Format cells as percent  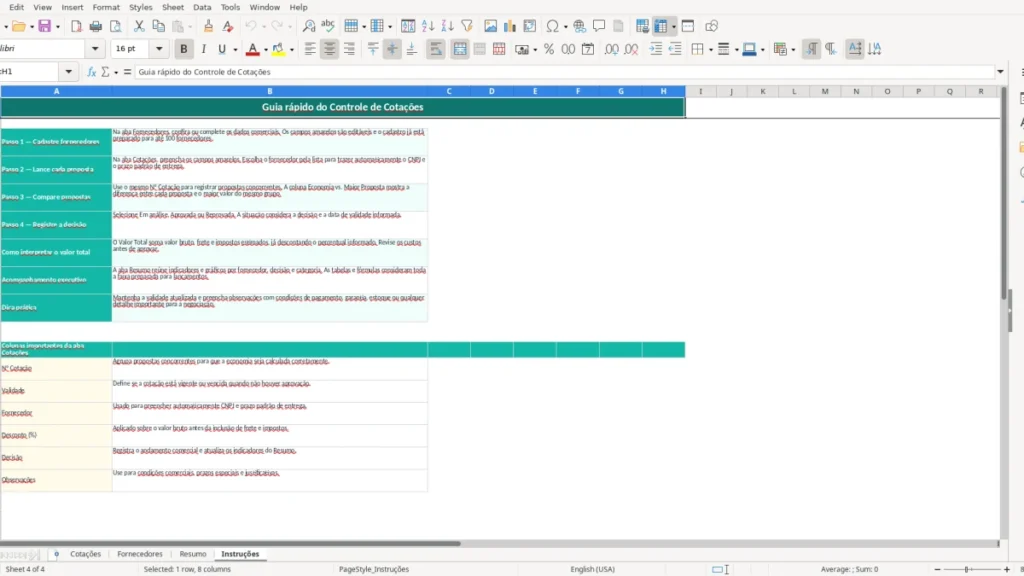(549, 49)
